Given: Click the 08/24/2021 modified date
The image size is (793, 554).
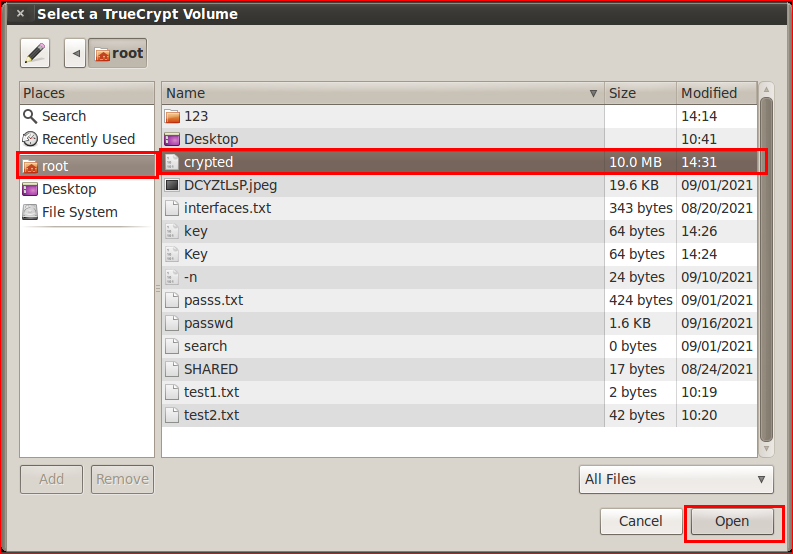Looking at the screenshot, I should click(717, 369).
